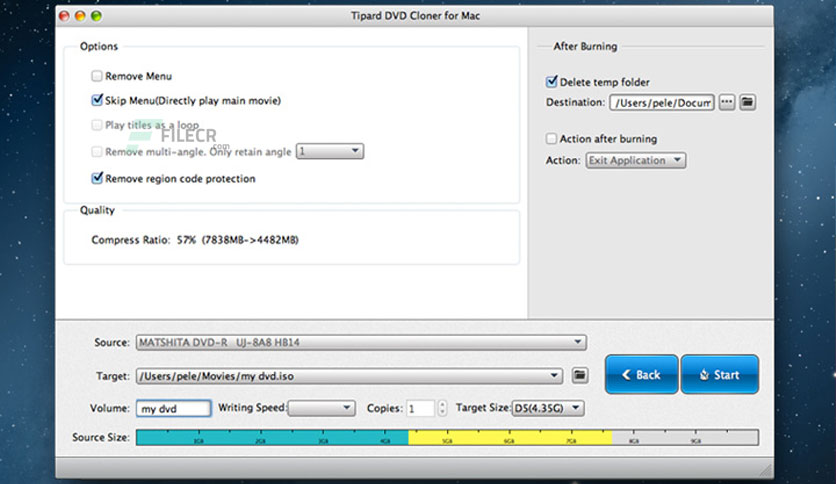Click the Destination path field
The width and height of the screenshot is (836, 484).
pos(662,102)
